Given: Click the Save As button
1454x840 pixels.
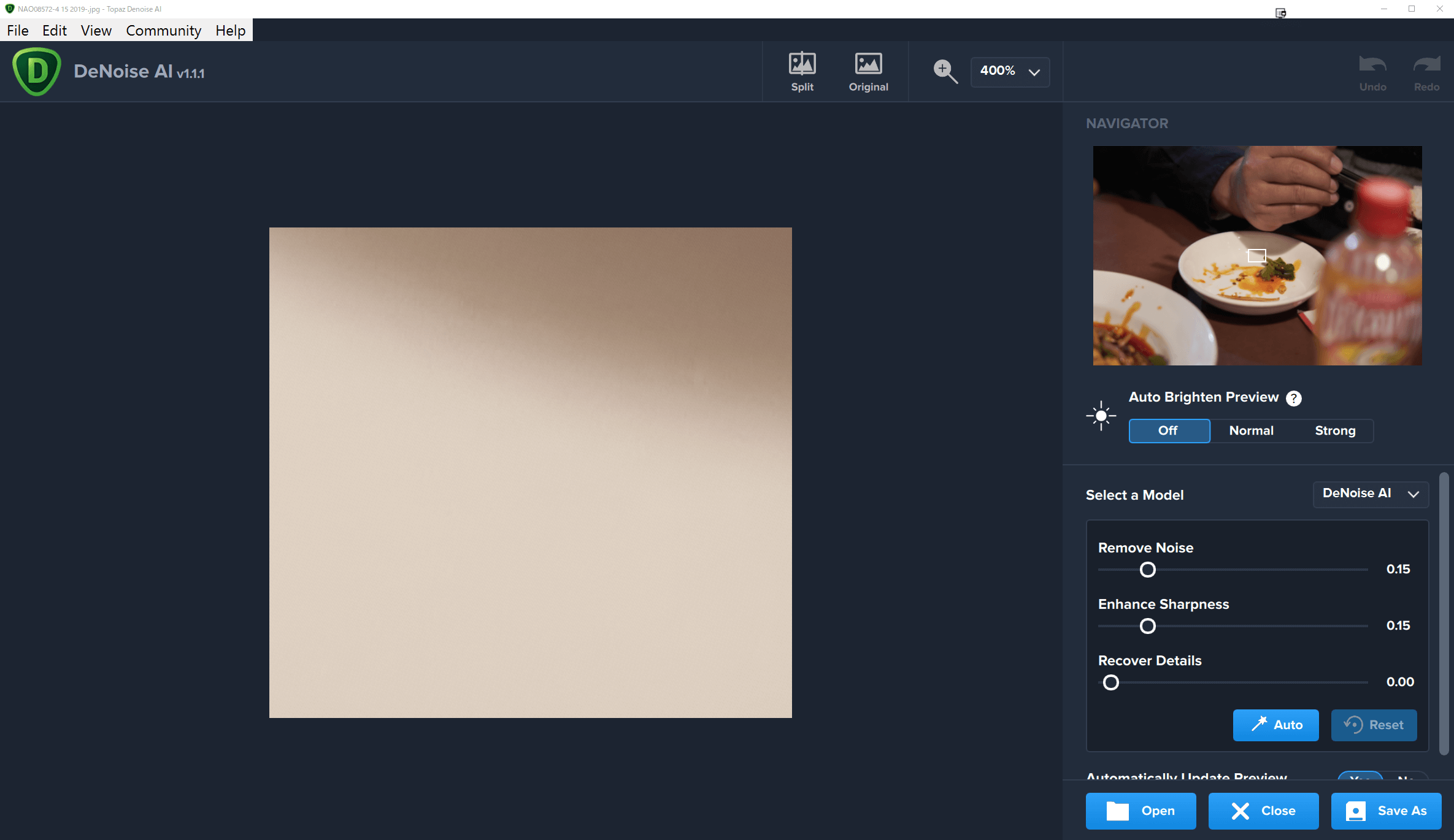Looking at the screenshot, I should pyautogui.click(x=1386, y=811).
